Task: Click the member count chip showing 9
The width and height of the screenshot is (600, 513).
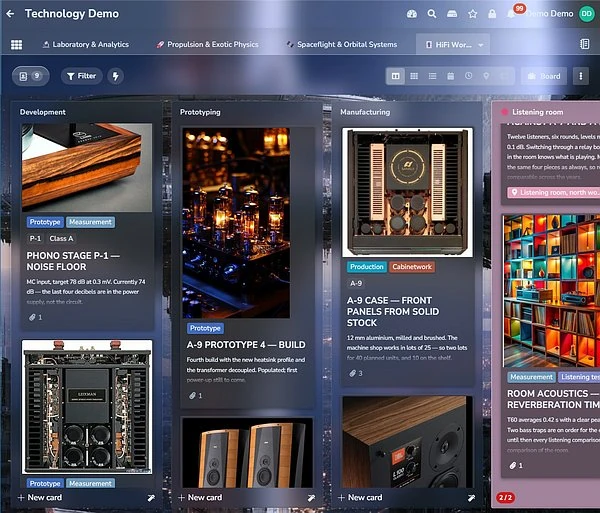Action: click(31, 76)
